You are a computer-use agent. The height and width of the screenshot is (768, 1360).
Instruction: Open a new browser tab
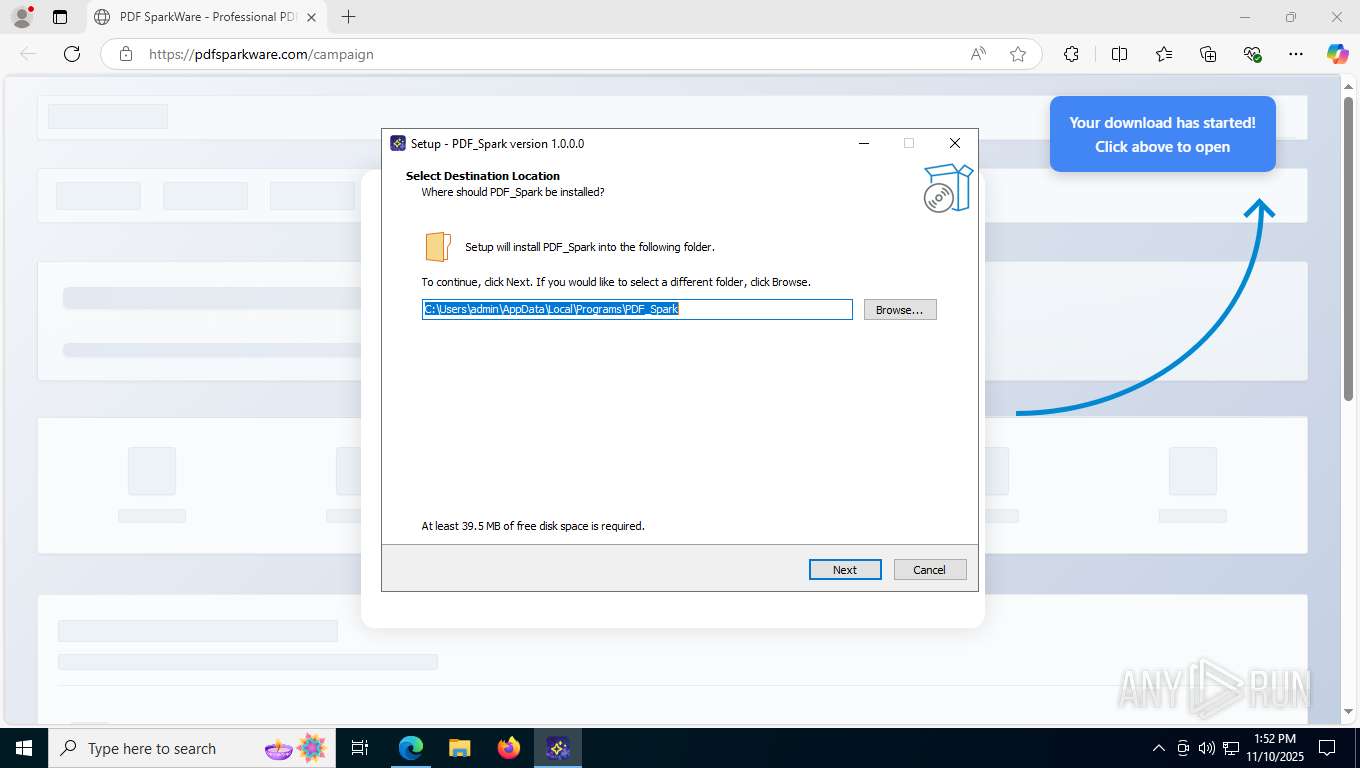pyautogui.click(x=348, y=17)
